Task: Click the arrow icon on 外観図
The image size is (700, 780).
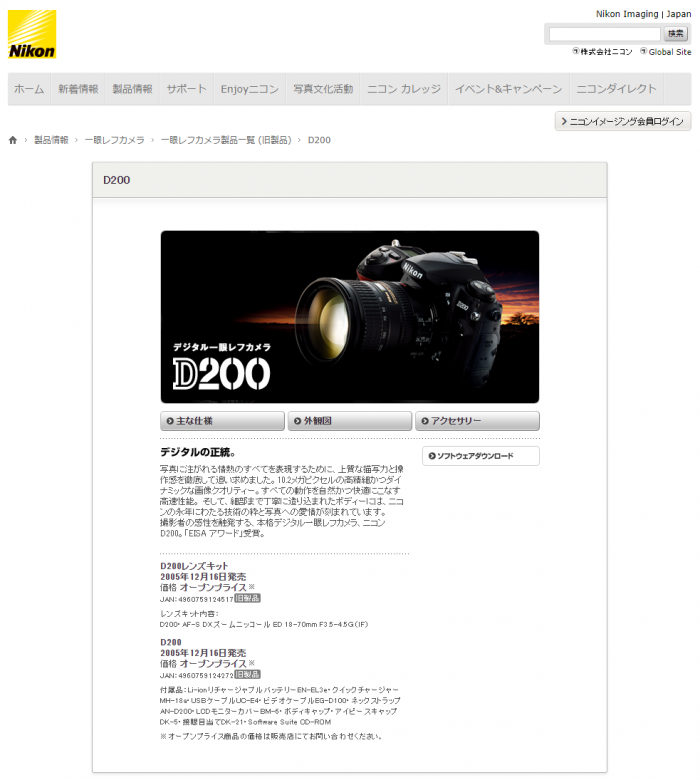Action: 298,421
